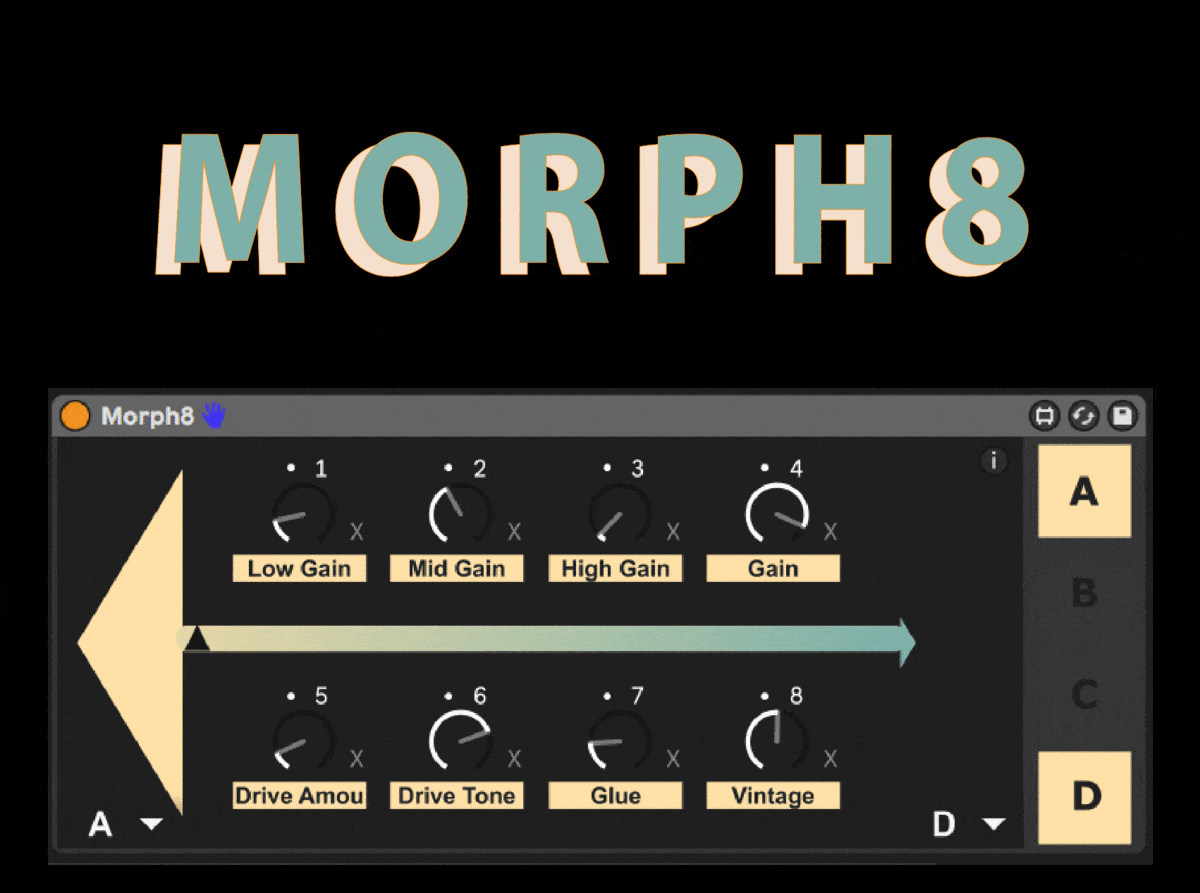The height and width of the screenshot is (893, 1200).
Task: Click the X beside Vintage knob
Action: (x=830, y=759)
